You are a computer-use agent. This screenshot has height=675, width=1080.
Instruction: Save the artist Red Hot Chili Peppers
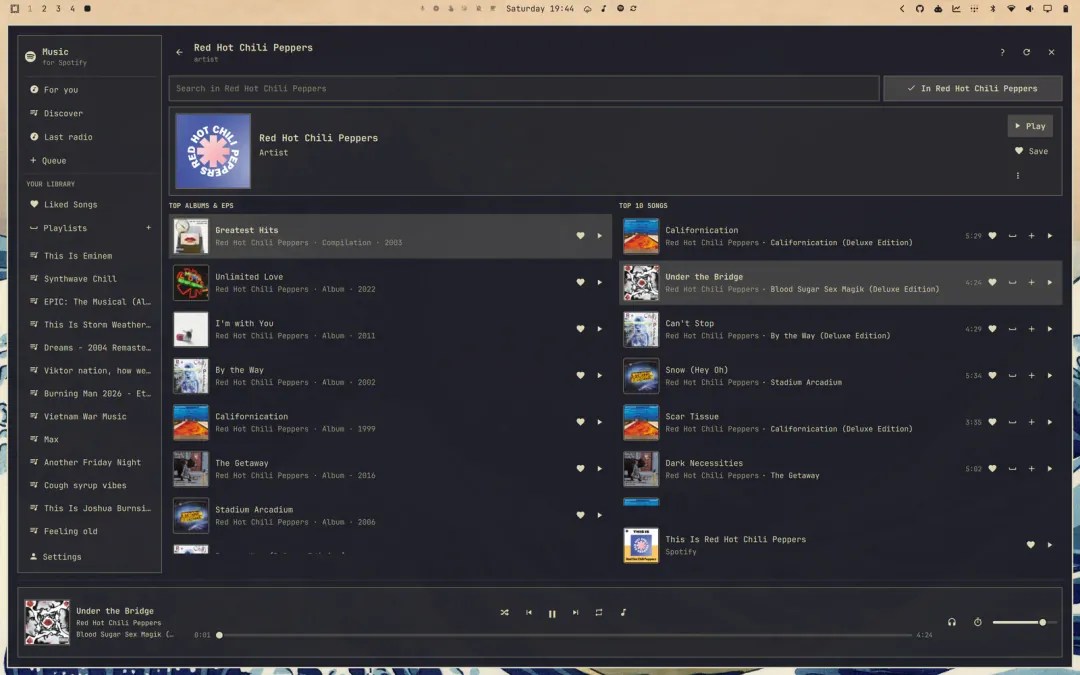(x=1031, y=151)
